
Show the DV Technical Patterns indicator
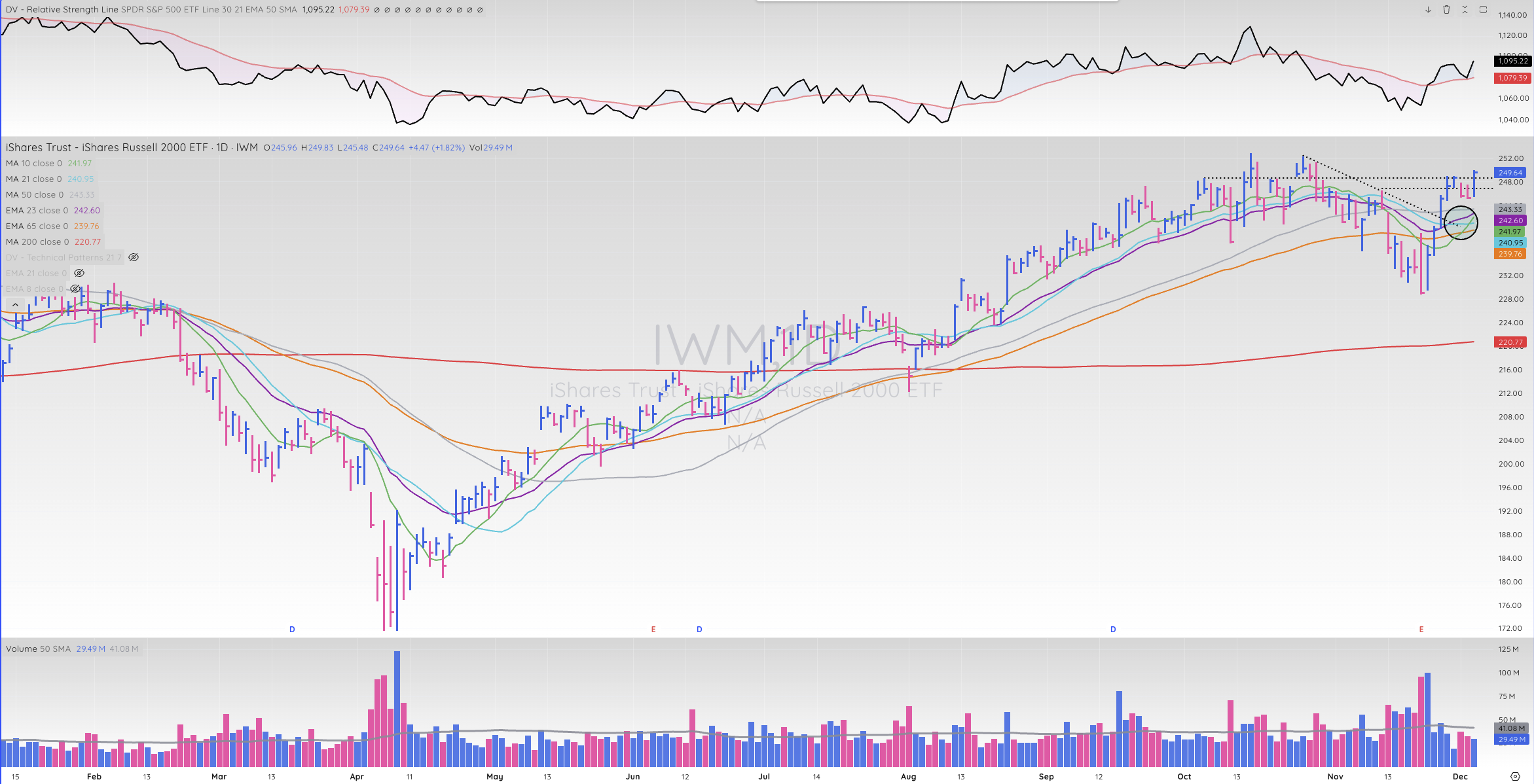(134, 257)
